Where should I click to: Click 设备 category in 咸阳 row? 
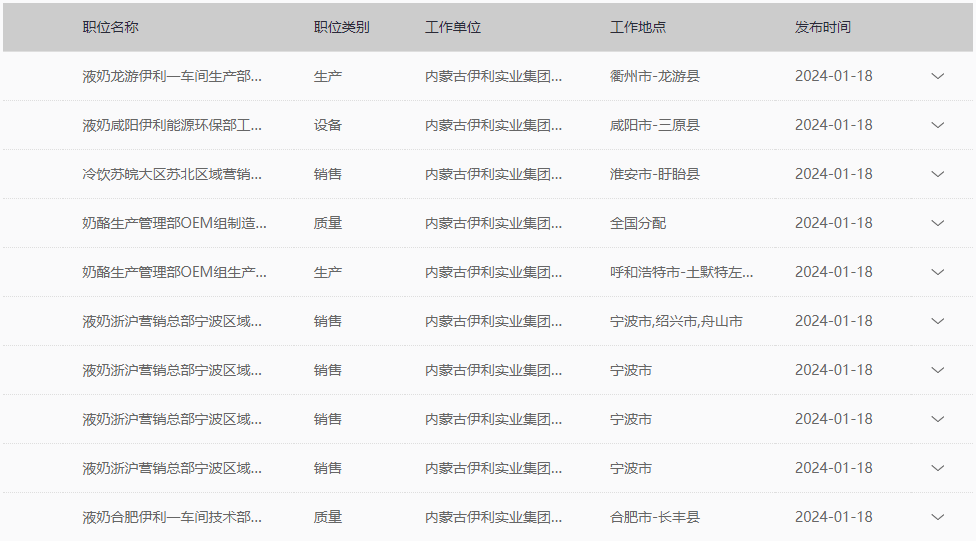coord(327,125)
